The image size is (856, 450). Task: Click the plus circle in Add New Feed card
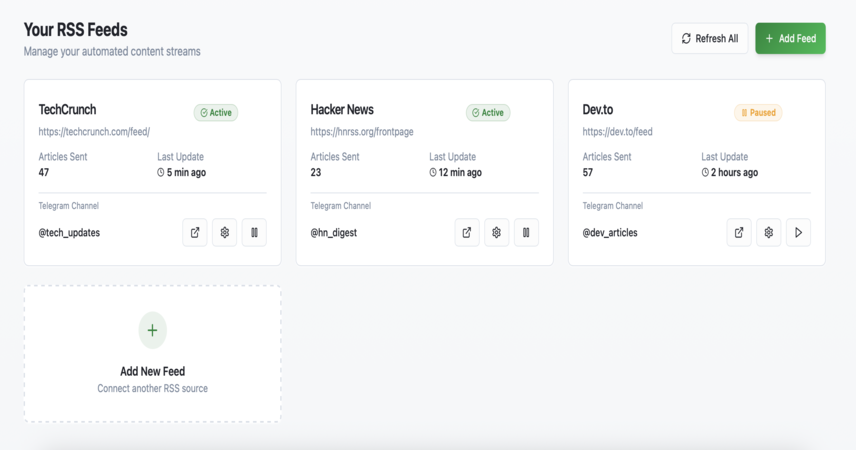pos(152,330)
